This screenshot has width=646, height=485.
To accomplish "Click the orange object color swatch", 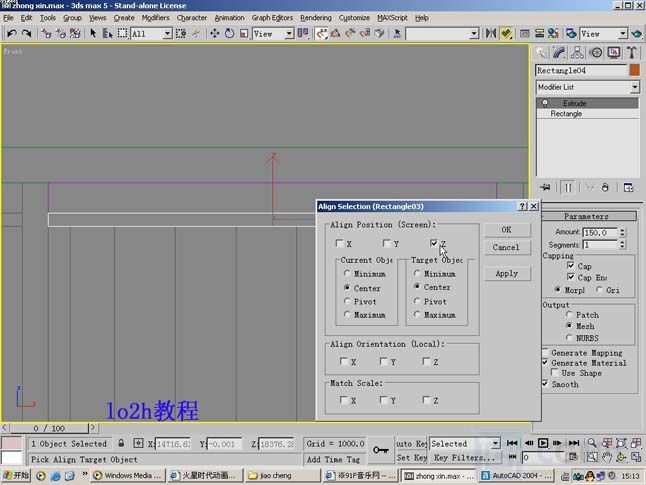I will pyautogui.click(x=634, y=70).
